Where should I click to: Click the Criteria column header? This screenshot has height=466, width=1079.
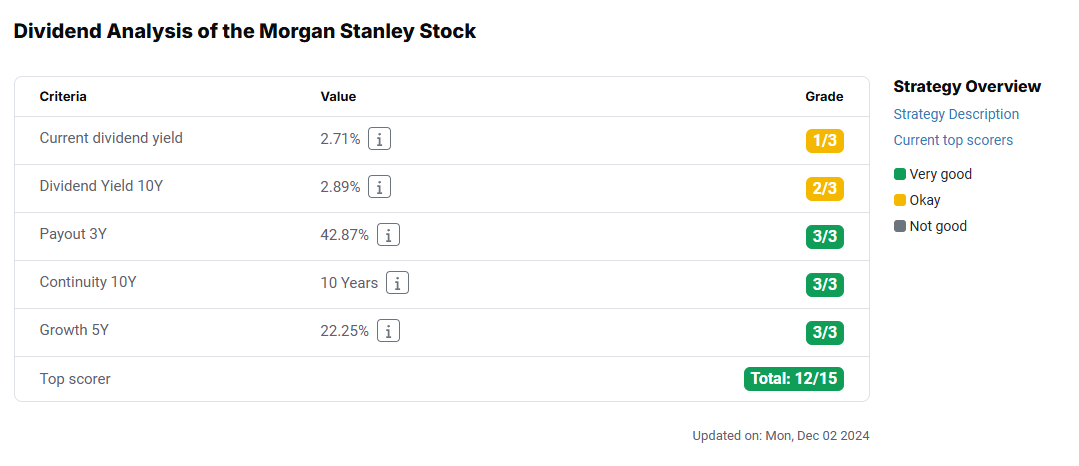click(x=63, y=97)
